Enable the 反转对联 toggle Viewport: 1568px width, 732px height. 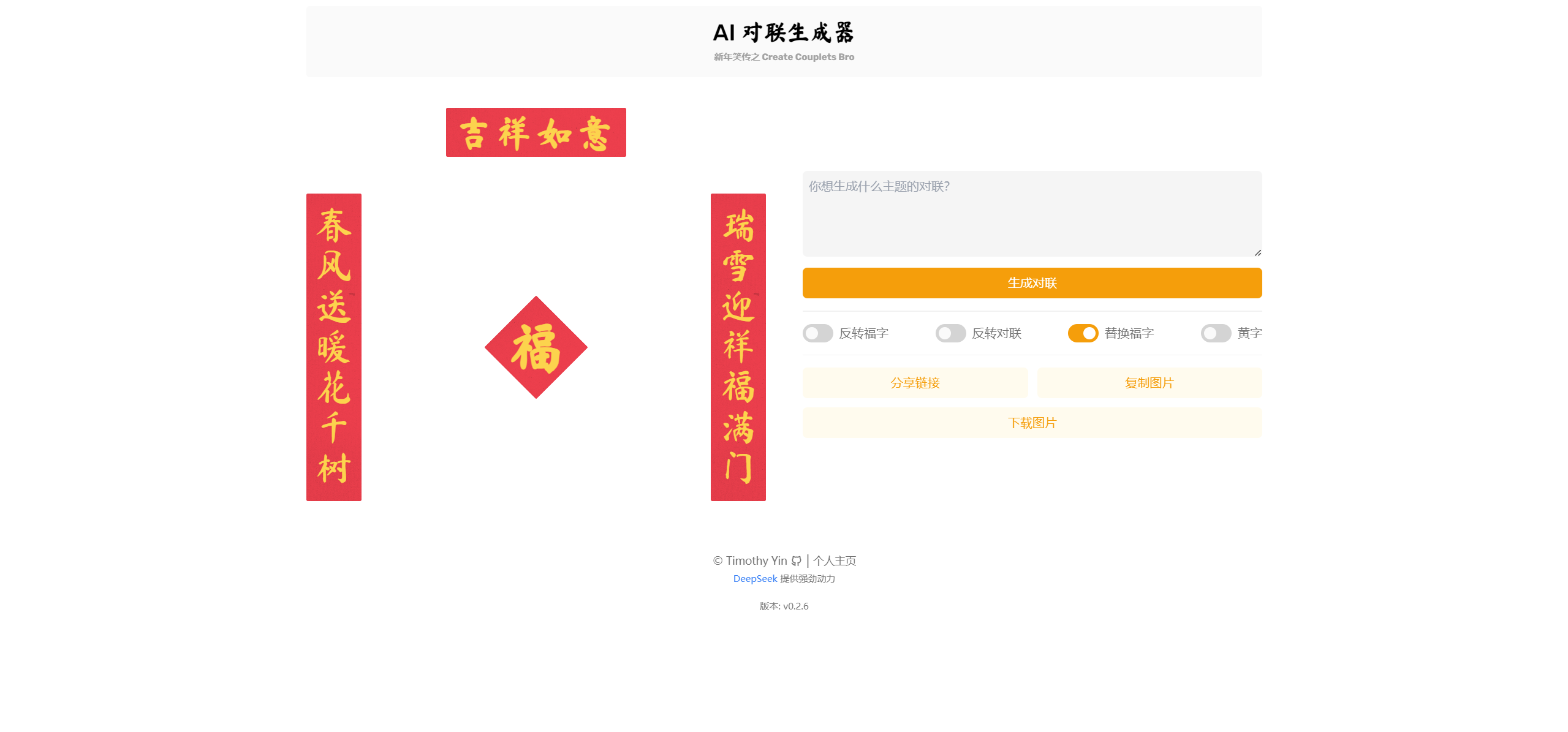[x=950, y=333]
